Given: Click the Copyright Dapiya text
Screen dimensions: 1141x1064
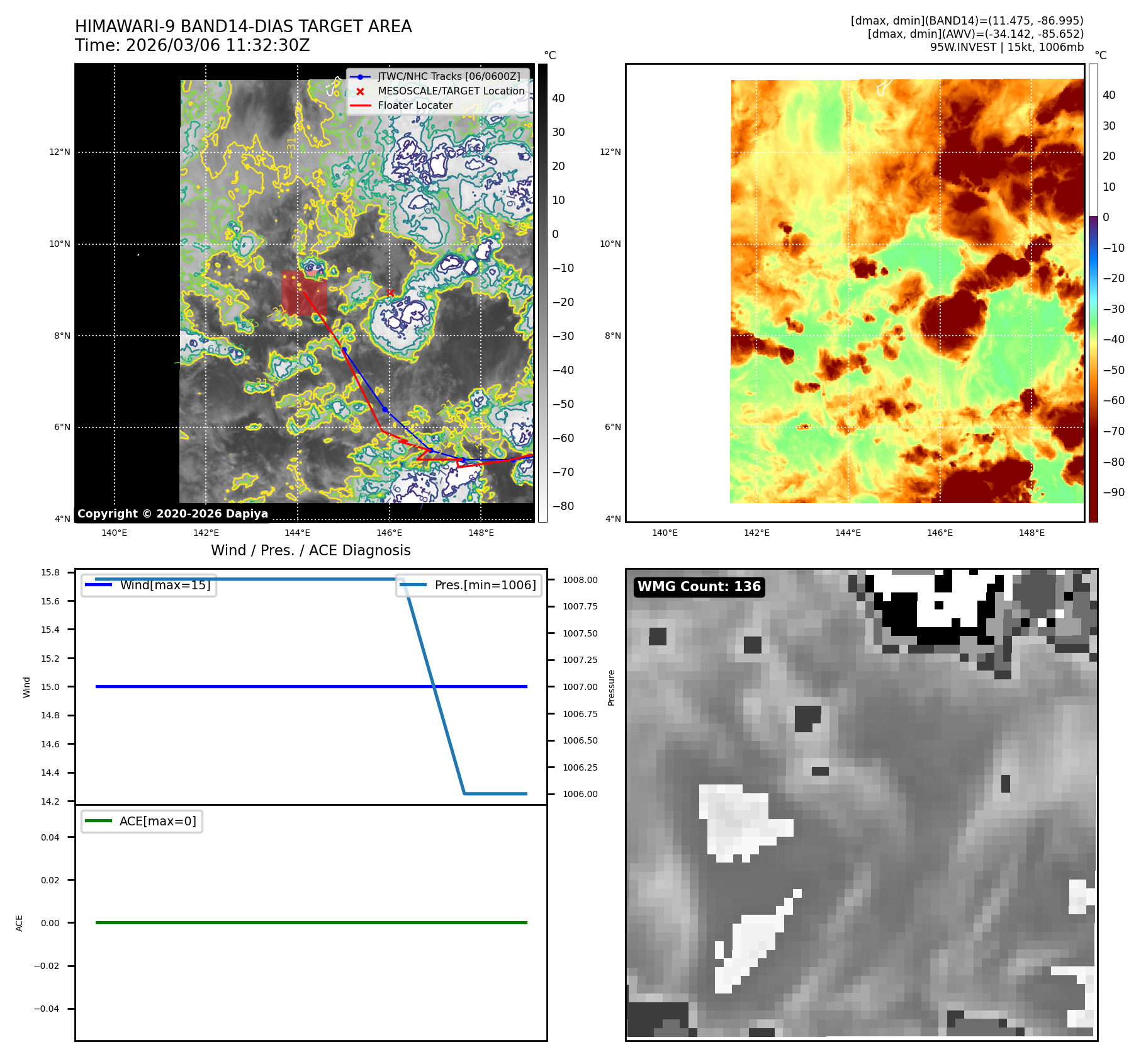Looking at the screenshot, I should 172,514.
